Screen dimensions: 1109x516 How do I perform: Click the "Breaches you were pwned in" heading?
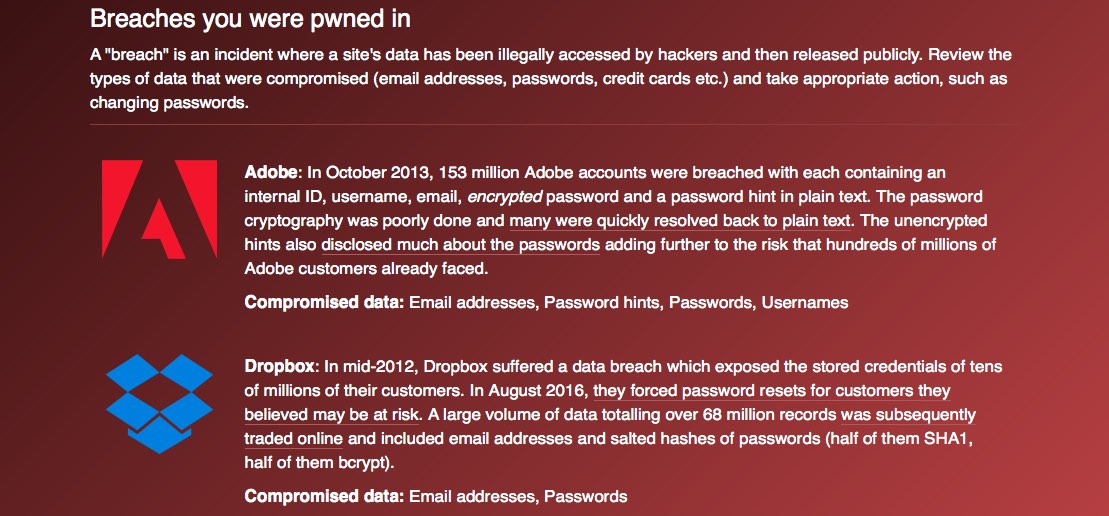pos(250,18)
